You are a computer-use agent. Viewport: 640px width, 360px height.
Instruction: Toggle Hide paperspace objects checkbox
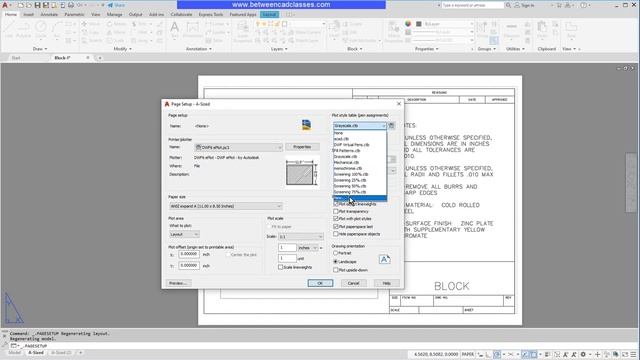point(336,234)
